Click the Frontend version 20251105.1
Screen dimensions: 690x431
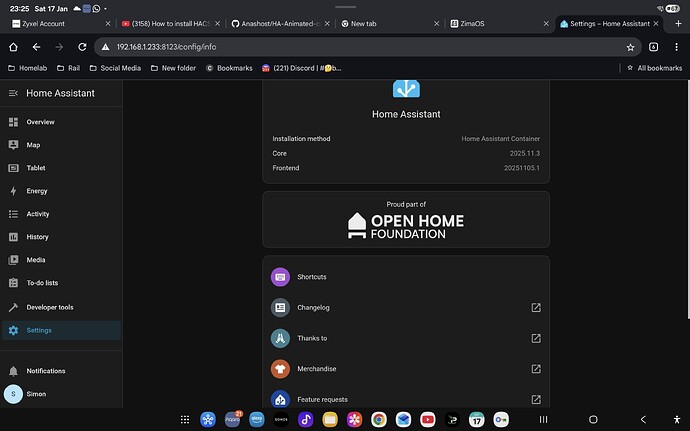coord(522,168)
